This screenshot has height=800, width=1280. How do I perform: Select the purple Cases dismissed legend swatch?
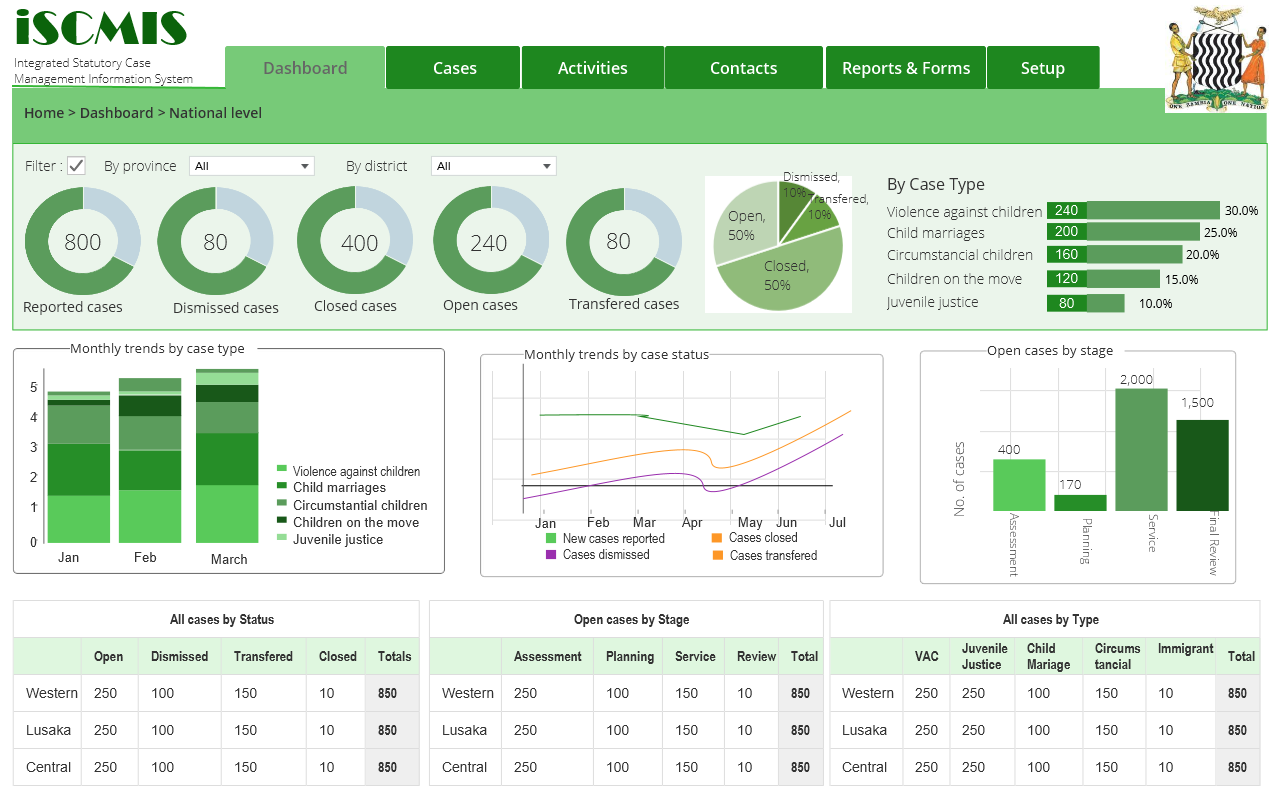click(551, 554)
